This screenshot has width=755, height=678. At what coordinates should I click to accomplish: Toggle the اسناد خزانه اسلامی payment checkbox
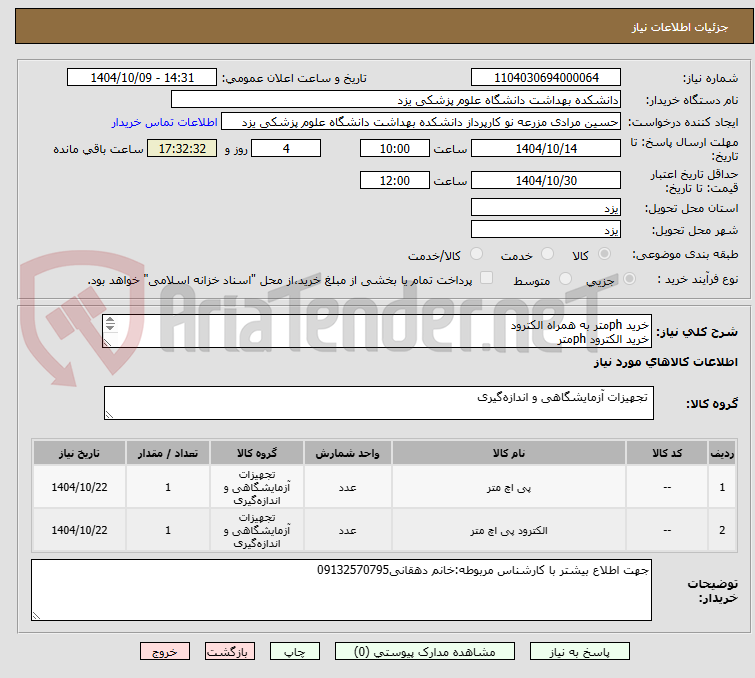pyautogui.click(x=487, y=277)
